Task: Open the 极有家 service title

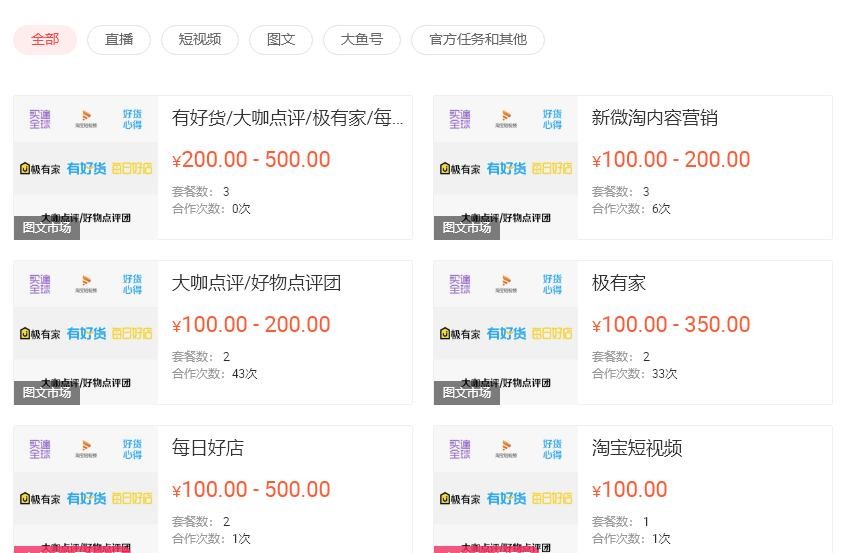Action: [x=619, y=283]
